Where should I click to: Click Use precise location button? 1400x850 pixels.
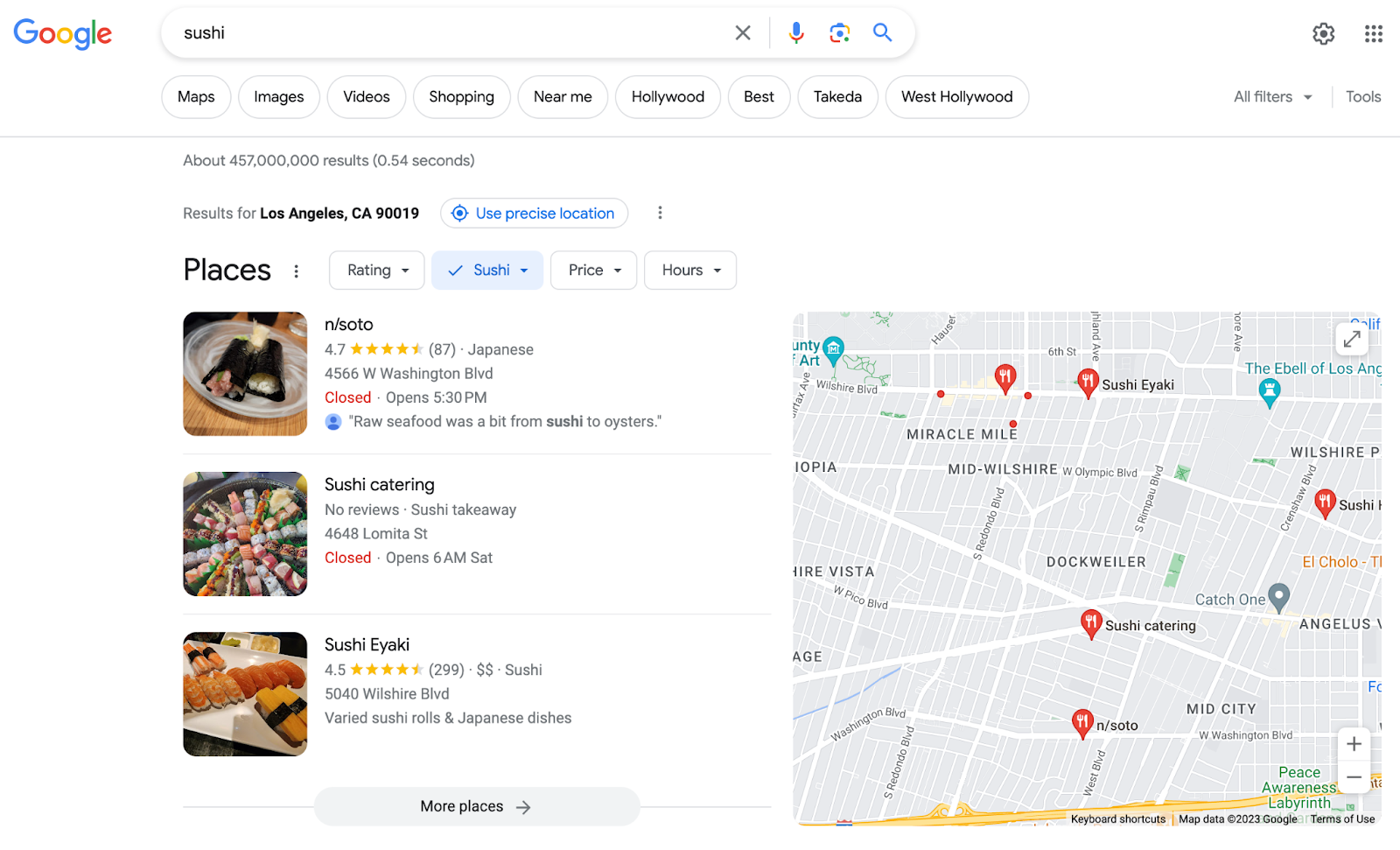point(534,213)
